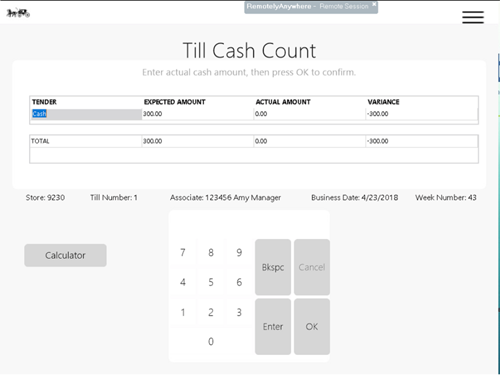This screenshot has height=377, width=500.
Task: Close the RemotelyAnywhere remote session banner
Action: (374, 4)
